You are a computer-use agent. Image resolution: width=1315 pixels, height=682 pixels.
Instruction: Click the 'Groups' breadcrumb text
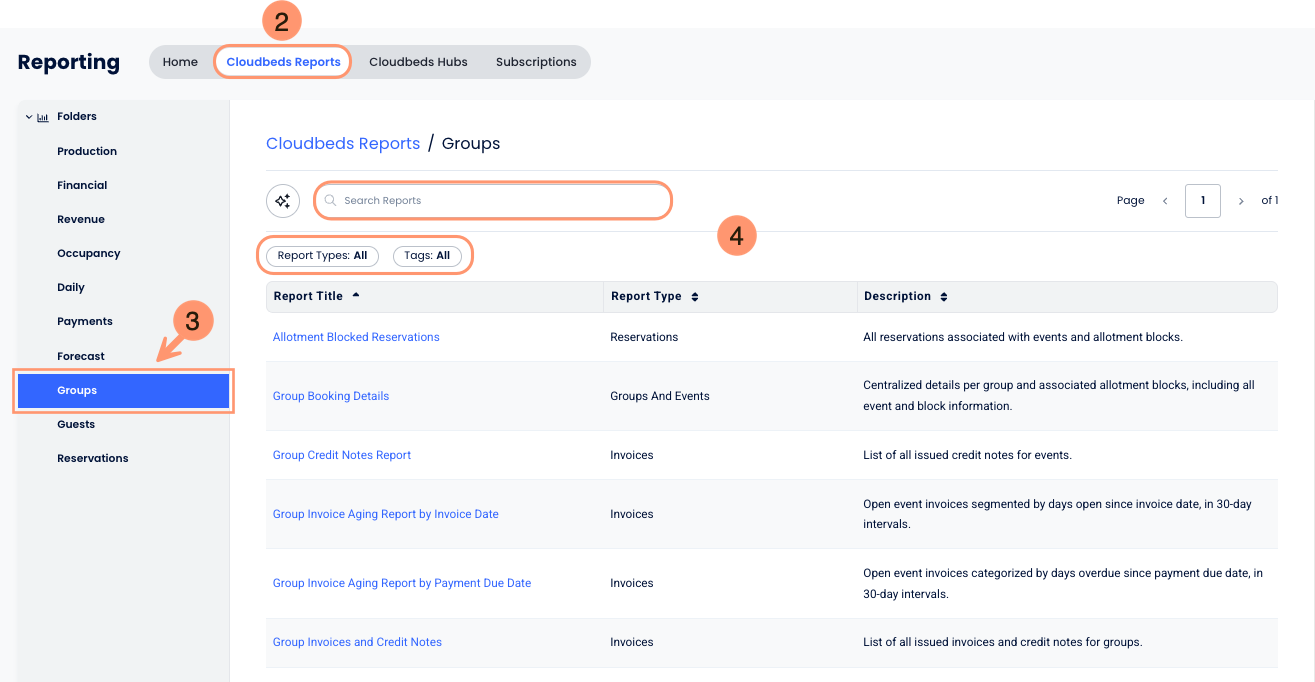471,143
